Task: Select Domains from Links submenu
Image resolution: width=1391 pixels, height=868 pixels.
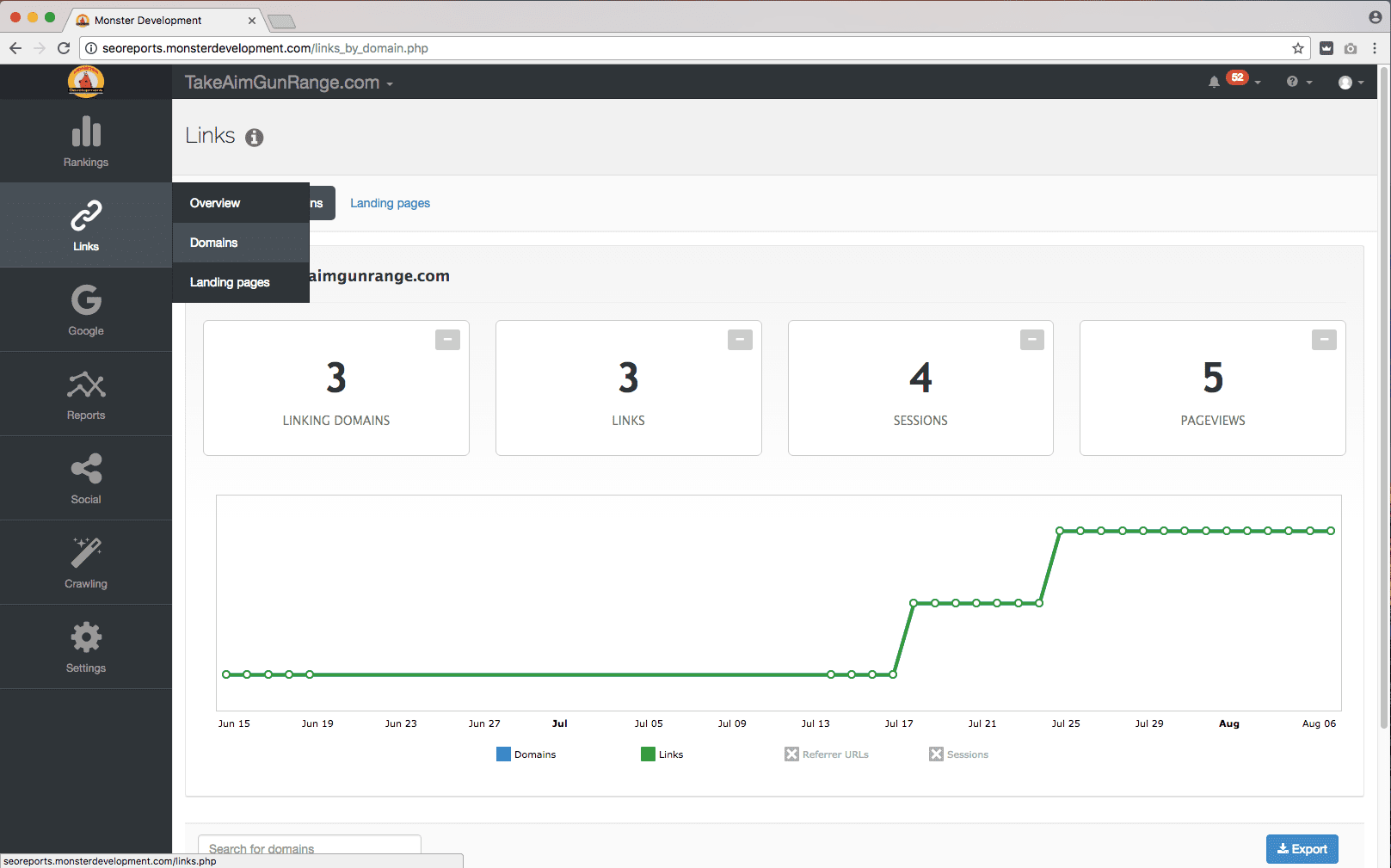Action: pyautogui.click(x=241, y=243)
